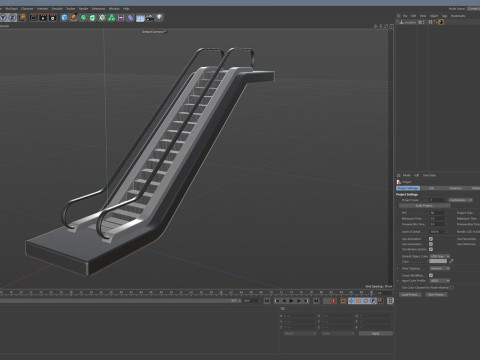Play the animation backwards
This screenshot has width=480, height=360.
pos(284,301)
